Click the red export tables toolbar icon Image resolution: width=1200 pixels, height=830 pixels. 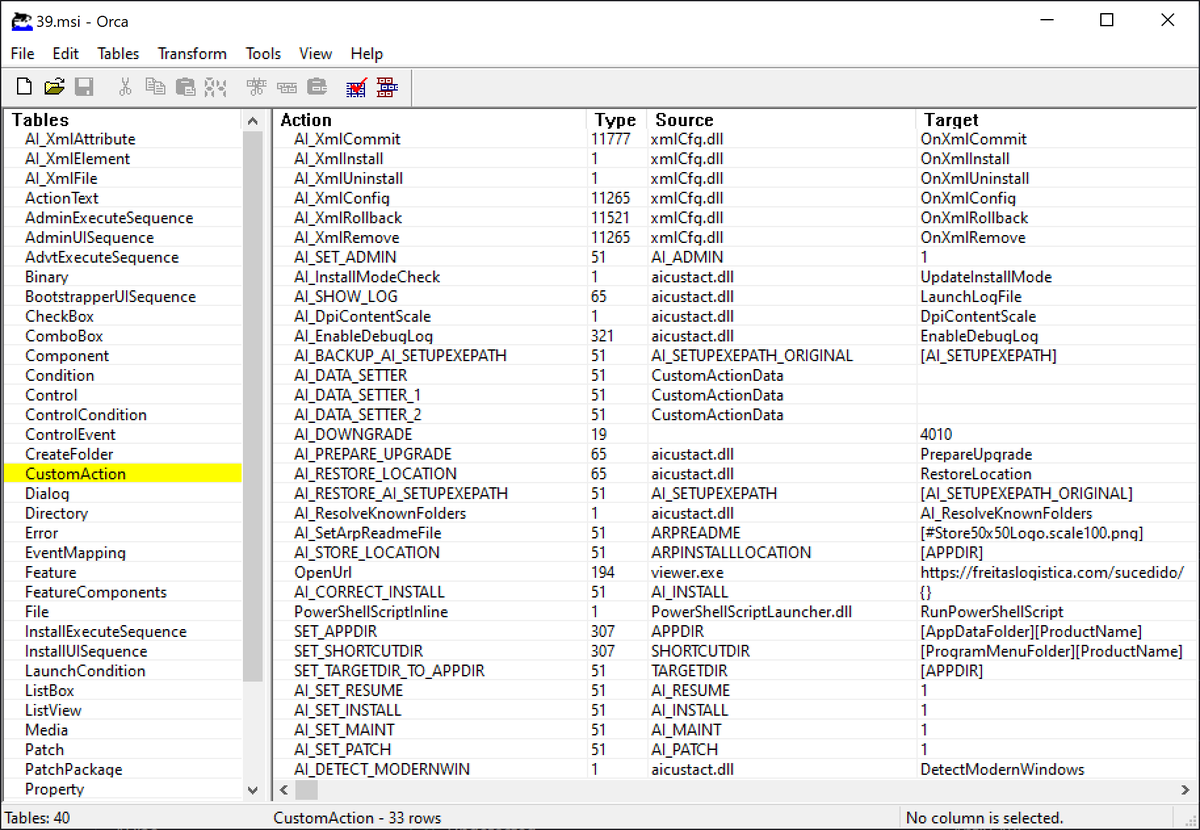[x=387, y=87]
